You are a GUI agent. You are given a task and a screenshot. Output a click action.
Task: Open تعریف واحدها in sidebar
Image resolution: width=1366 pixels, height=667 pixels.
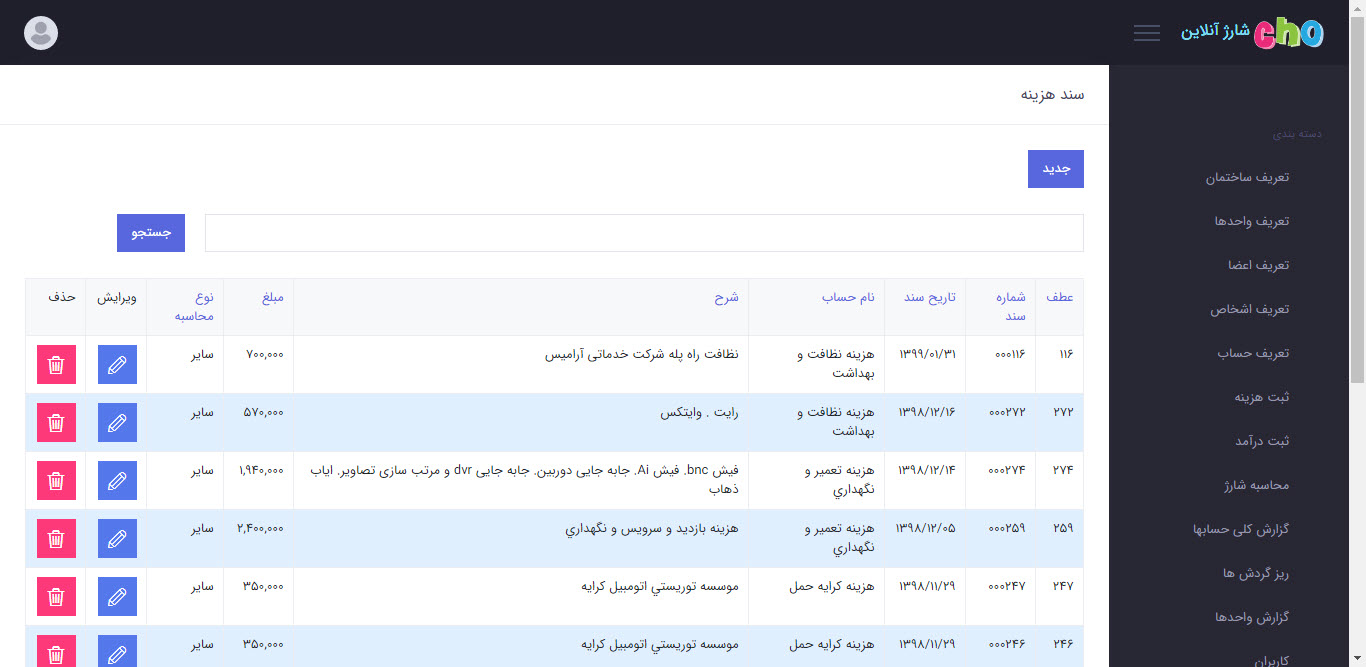click(1252, 221)
